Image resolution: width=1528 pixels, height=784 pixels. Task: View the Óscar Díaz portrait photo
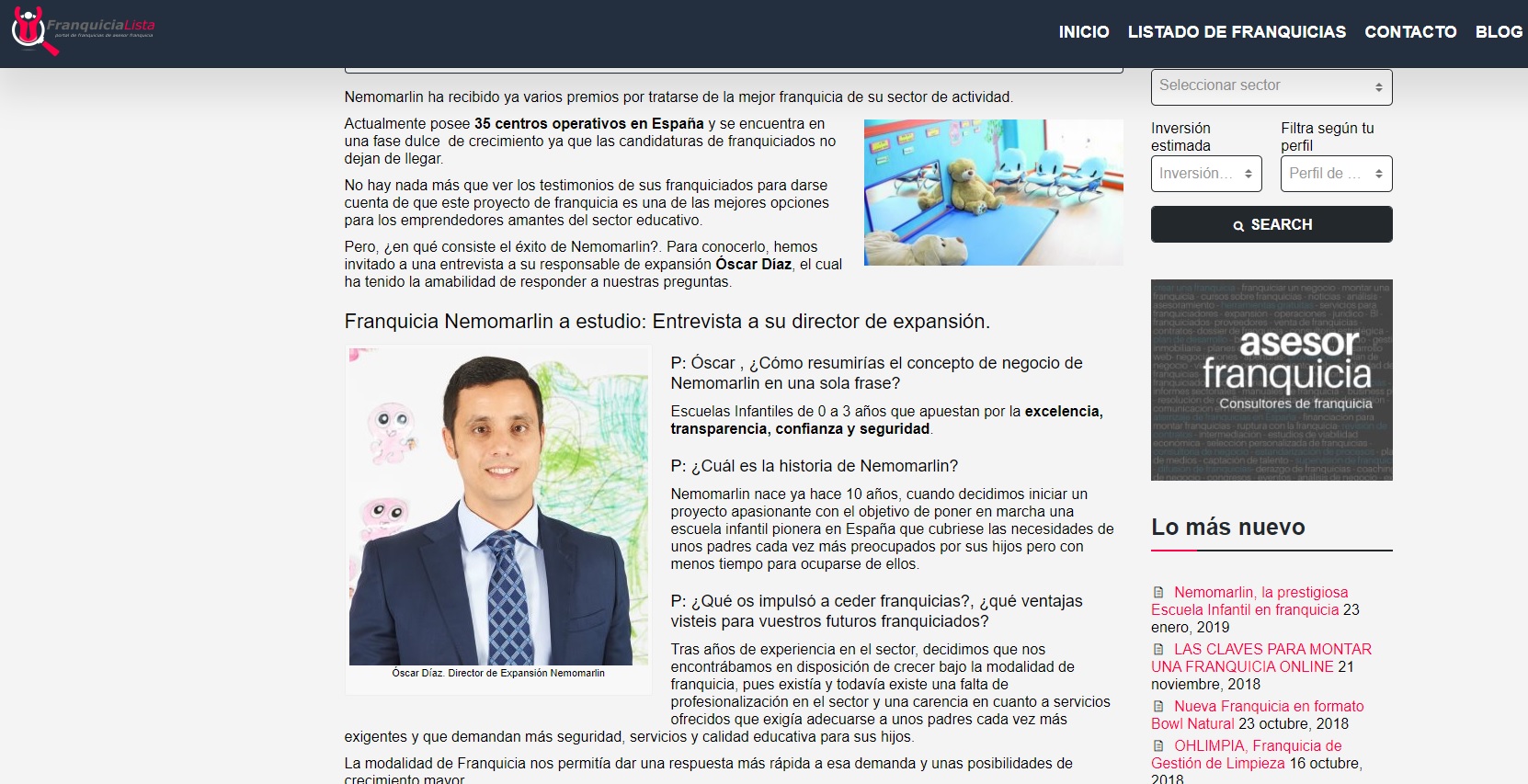[498, 506]
